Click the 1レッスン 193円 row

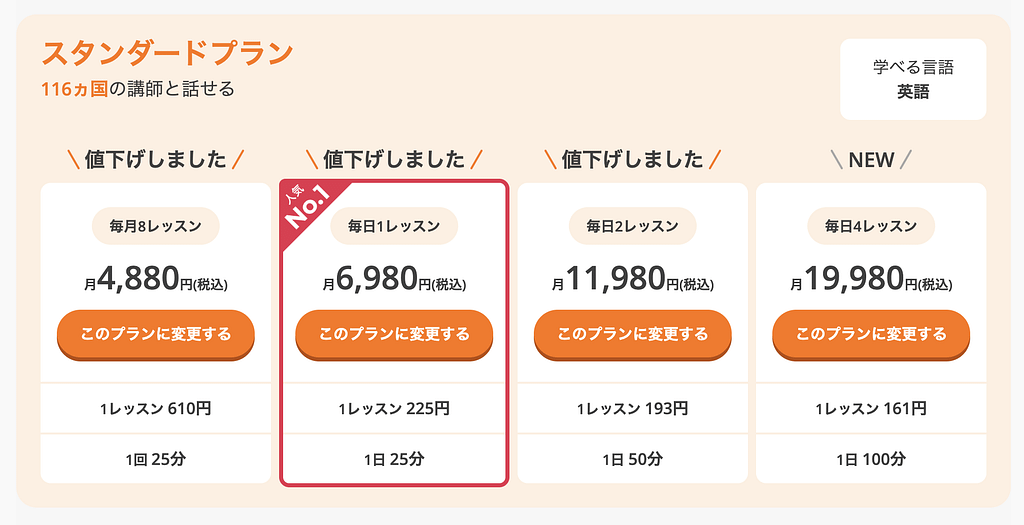[632, 408]
